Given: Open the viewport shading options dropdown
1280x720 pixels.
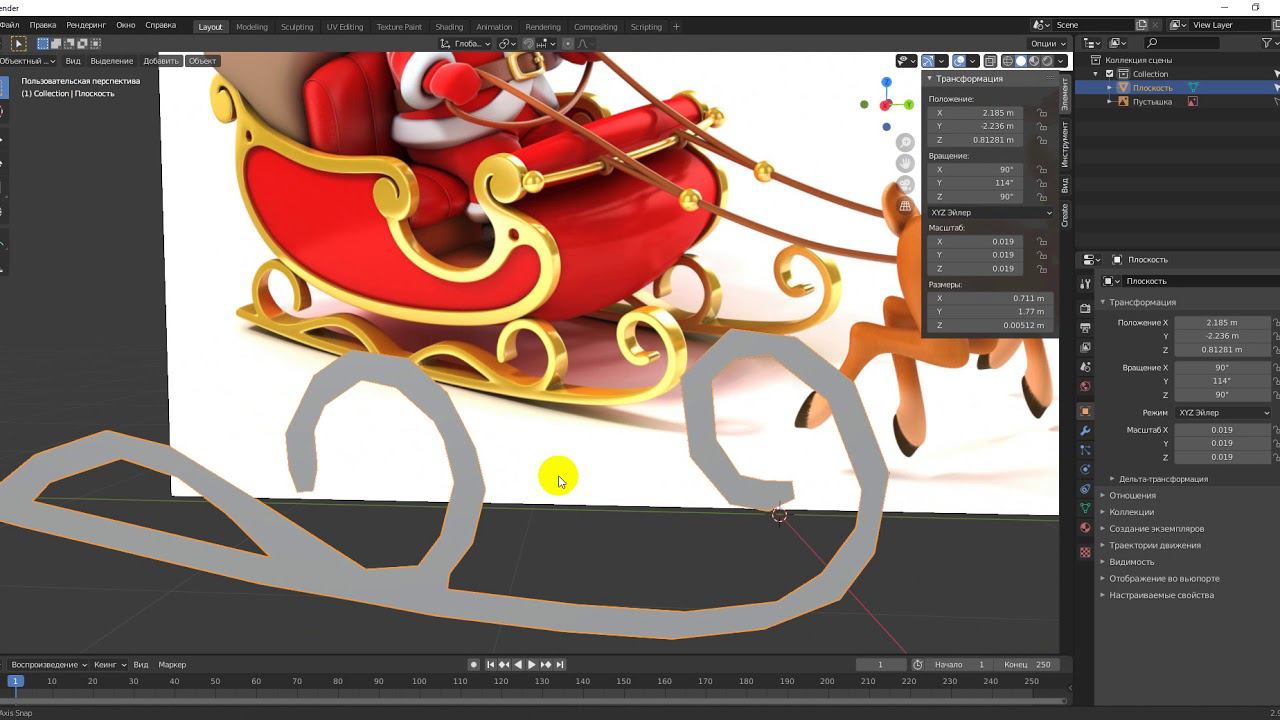Looking at the screenshot, I should 1061,61.
